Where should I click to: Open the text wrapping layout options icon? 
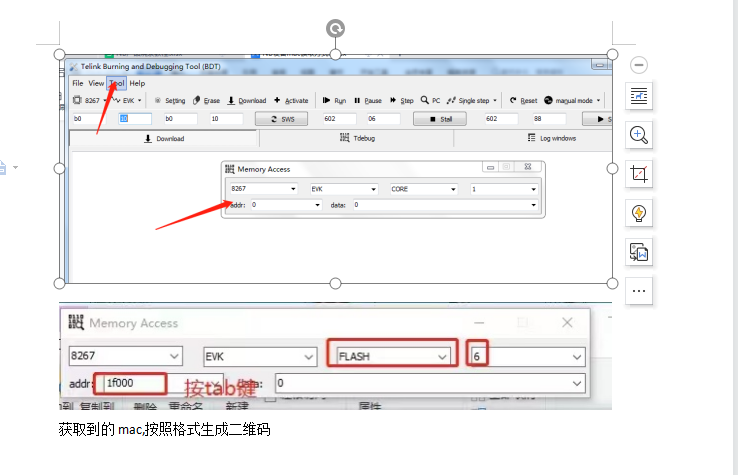[639, 97]
